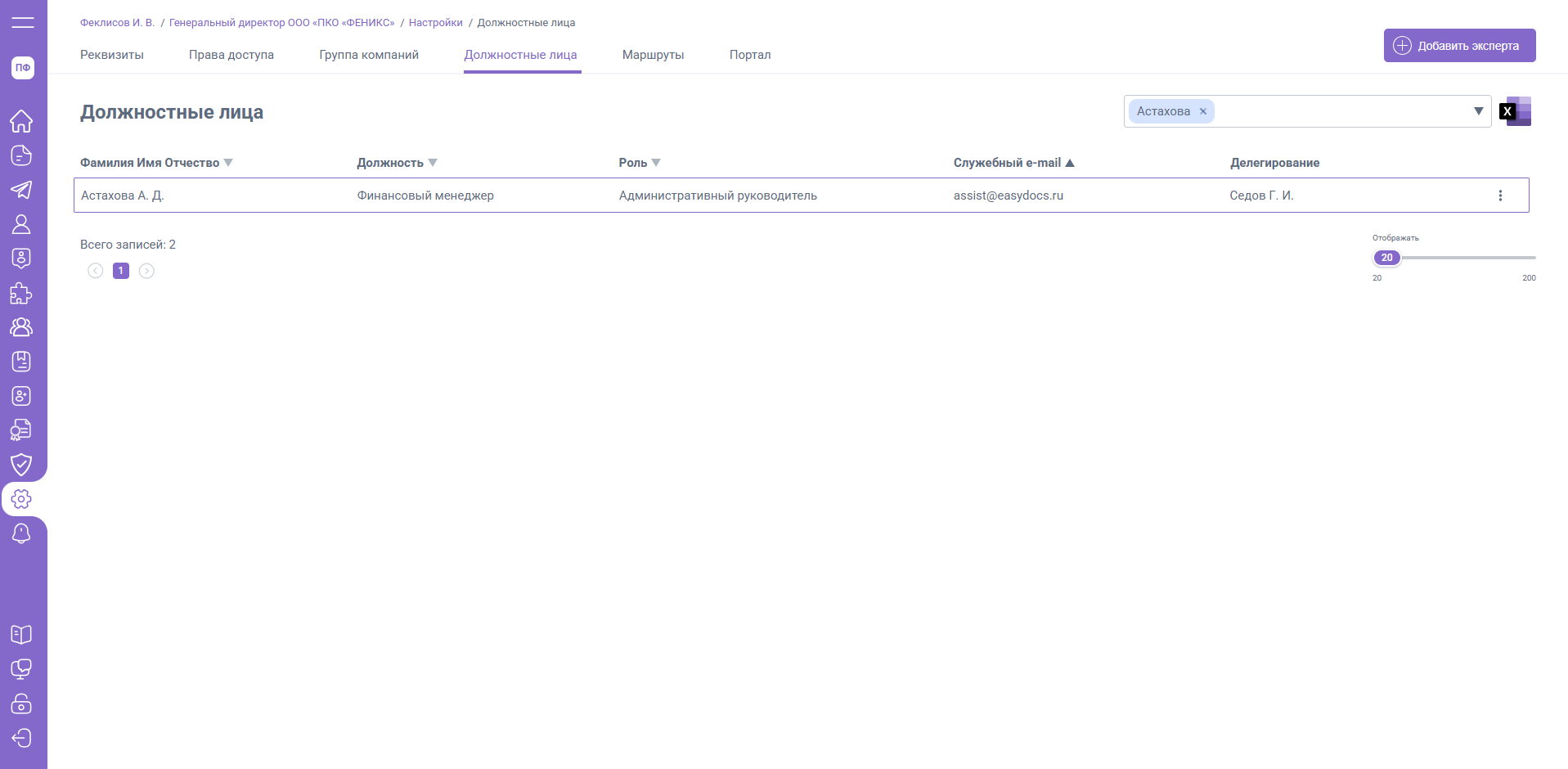Open the single user profile icon
The image size is (1568, 769).
point(21,224)
